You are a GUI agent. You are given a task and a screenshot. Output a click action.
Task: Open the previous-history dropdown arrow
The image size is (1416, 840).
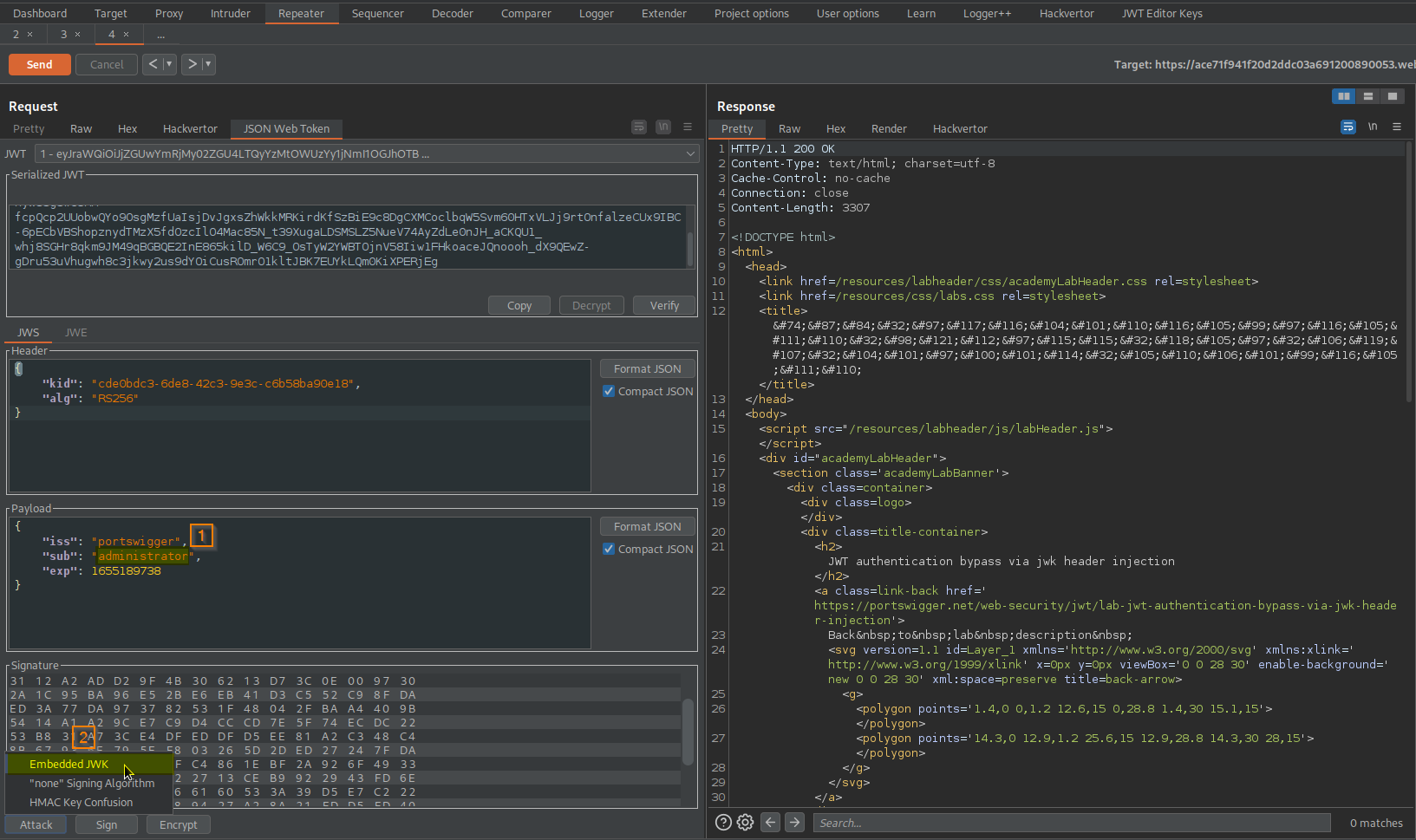(169, 64)
